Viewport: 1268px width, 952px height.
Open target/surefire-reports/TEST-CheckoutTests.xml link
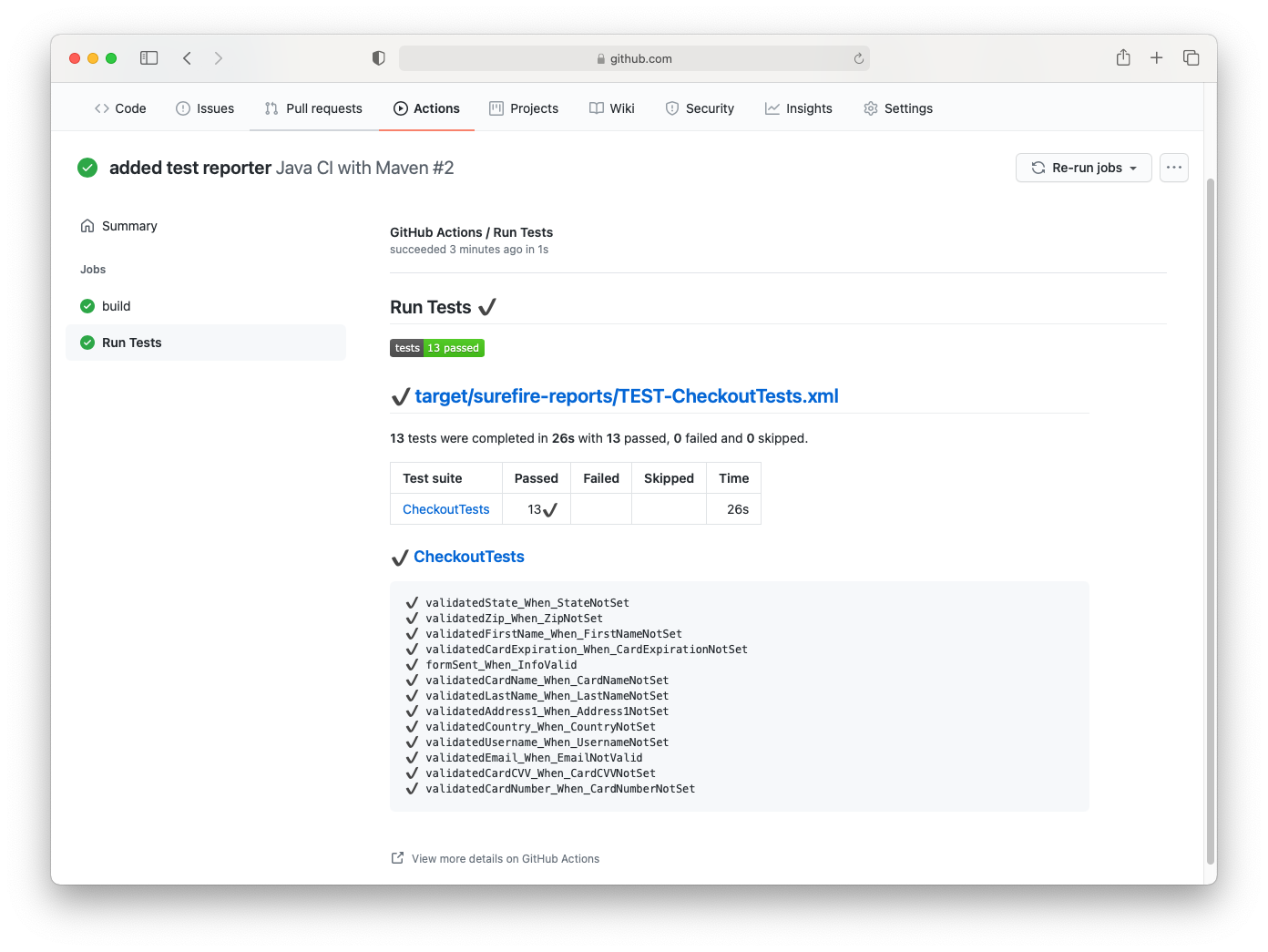tap(627, 396)
